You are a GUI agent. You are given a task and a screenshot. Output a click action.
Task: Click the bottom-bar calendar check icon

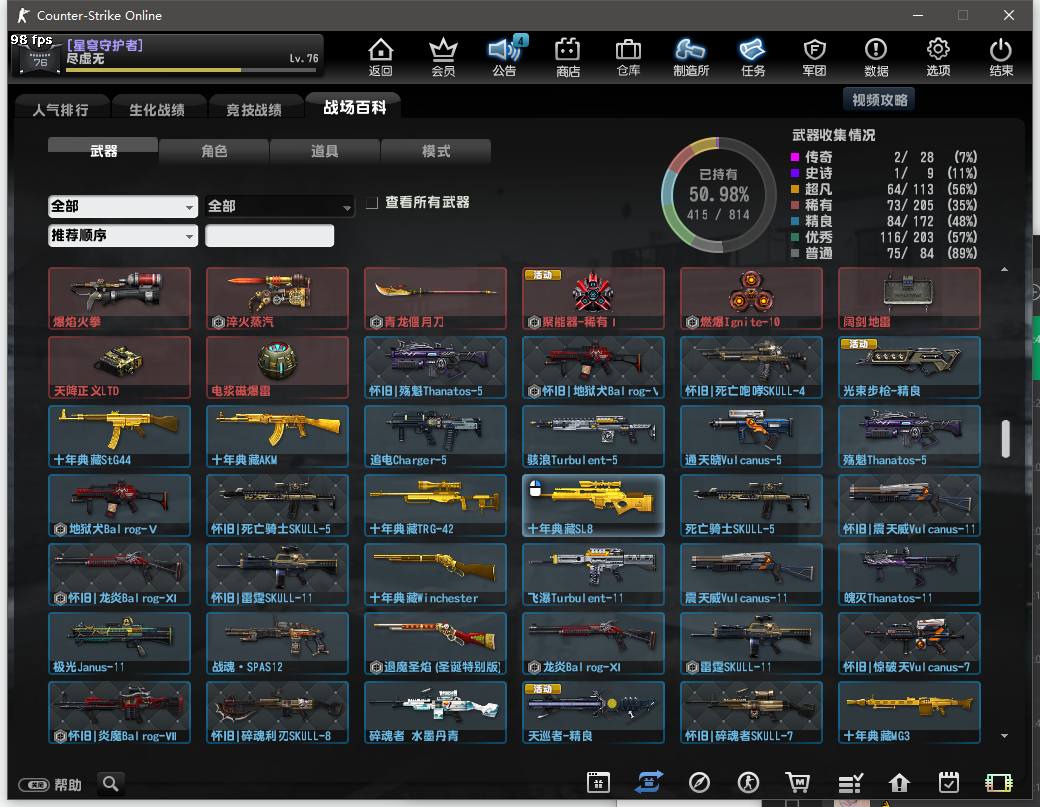tap(948, 782)
